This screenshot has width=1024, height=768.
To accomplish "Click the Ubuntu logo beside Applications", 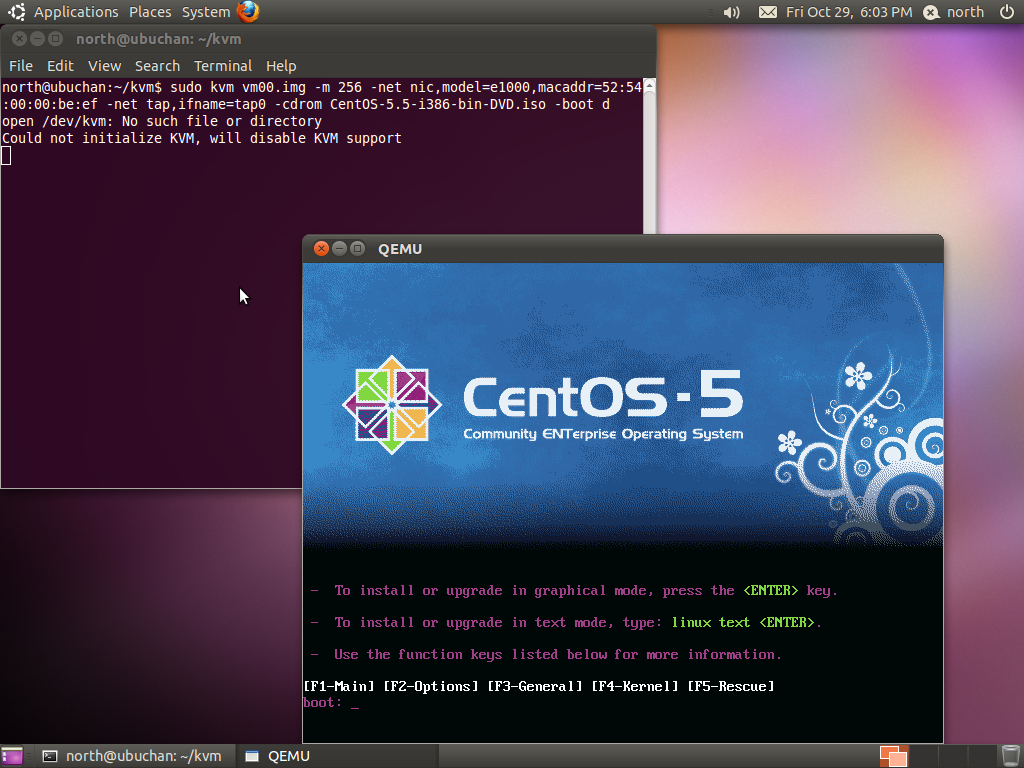I will tap(17, 12).
